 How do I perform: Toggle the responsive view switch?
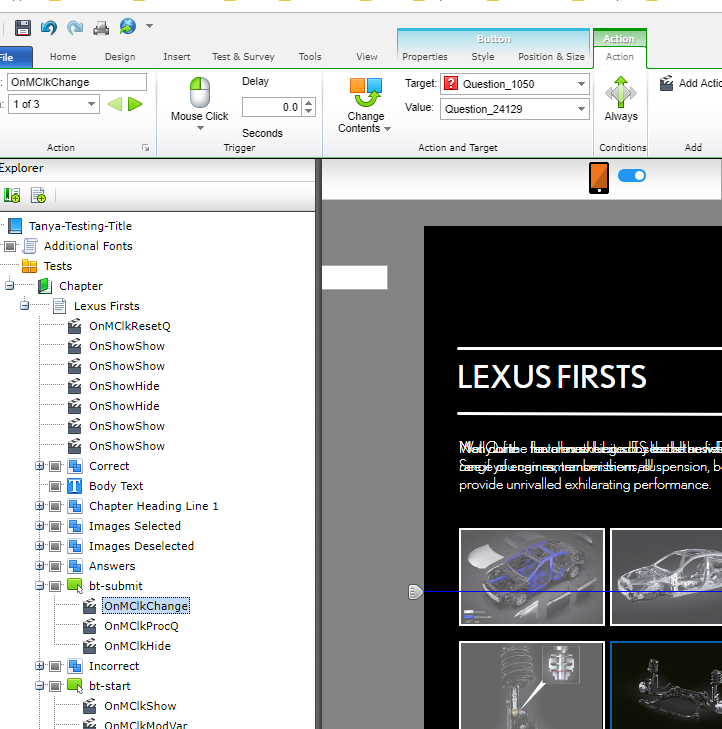coord(632,176)
